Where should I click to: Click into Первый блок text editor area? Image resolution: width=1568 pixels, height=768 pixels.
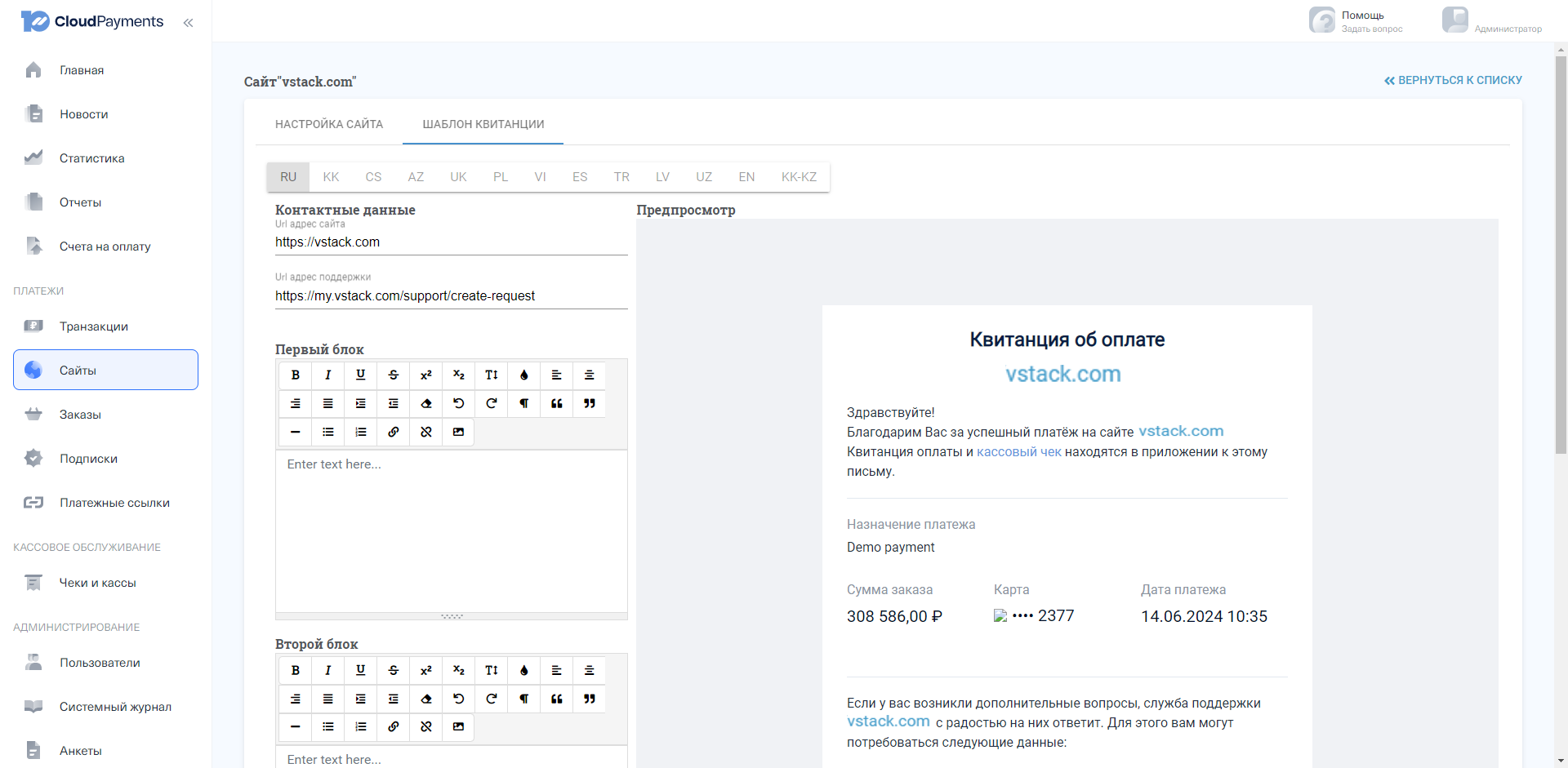451,530
